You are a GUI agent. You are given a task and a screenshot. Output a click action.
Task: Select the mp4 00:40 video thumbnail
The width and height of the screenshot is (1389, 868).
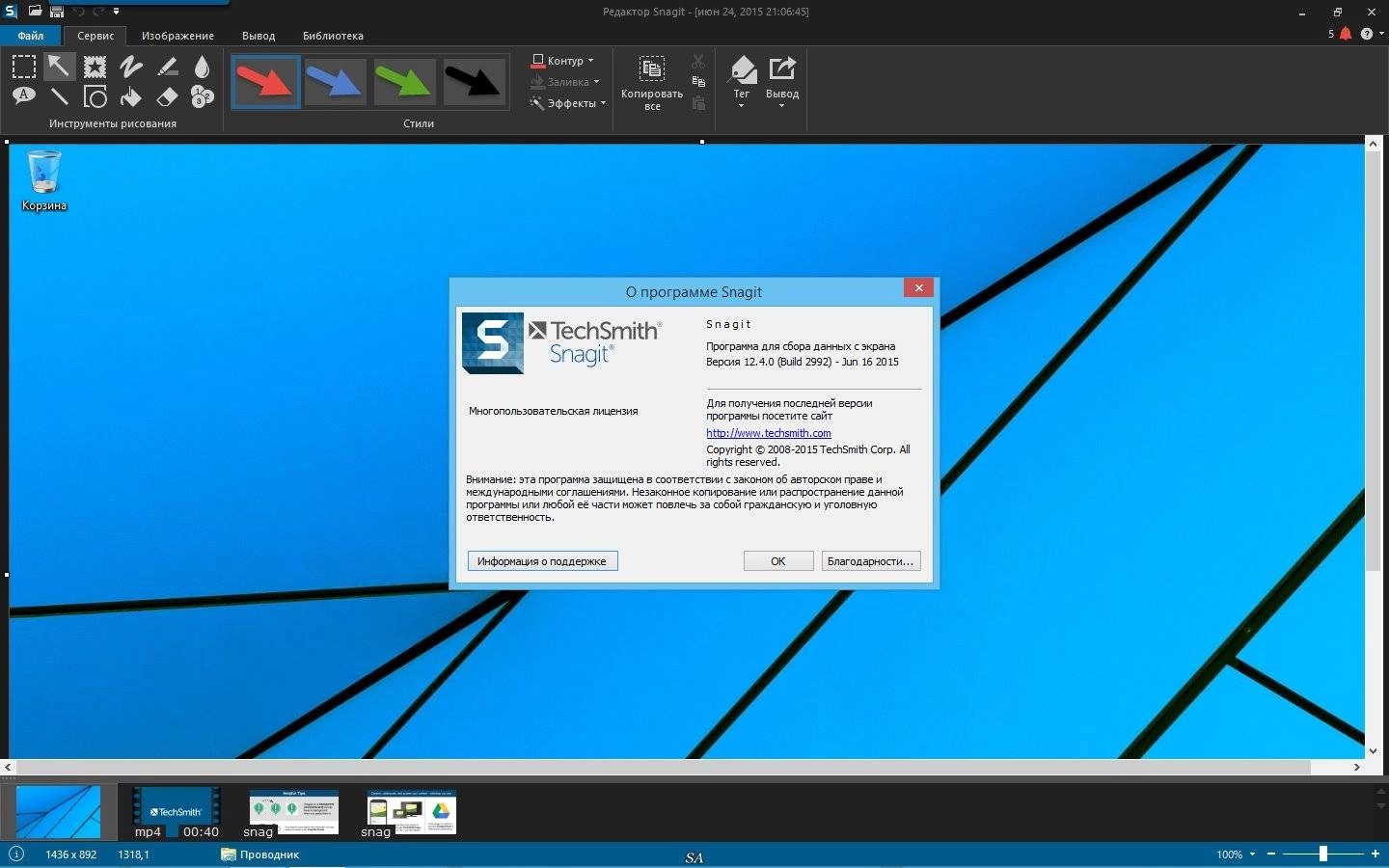click(176, 813)
